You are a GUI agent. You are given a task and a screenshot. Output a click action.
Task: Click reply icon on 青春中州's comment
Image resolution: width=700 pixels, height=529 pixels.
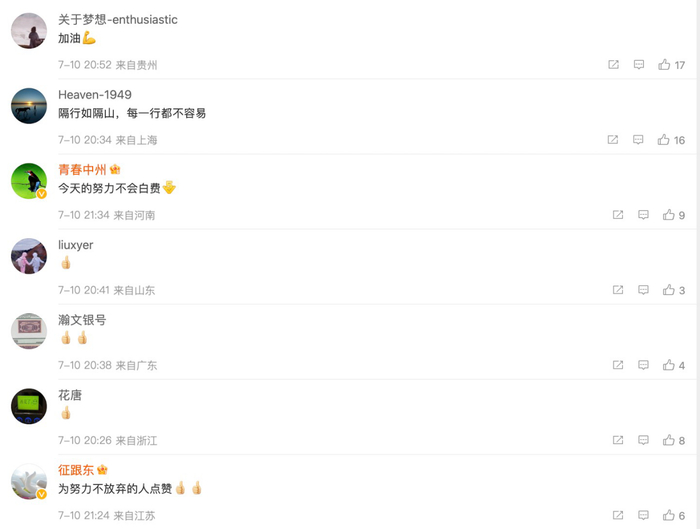click(x=643, y=215)
